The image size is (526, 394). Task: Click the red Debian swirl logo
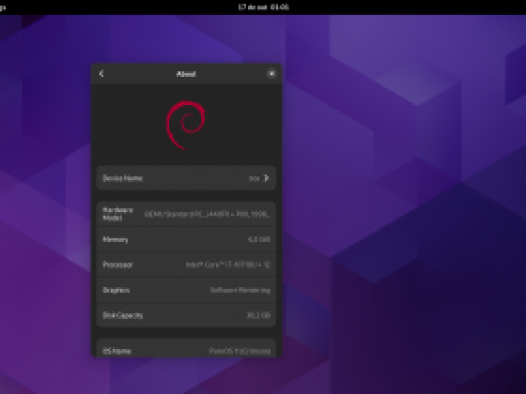coord(186,125)
